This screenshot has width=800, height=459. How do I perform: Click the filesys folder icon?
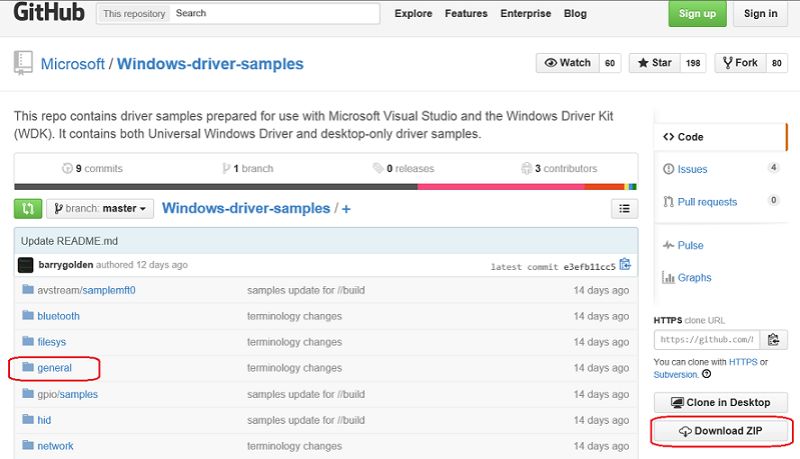coord(28,341)
